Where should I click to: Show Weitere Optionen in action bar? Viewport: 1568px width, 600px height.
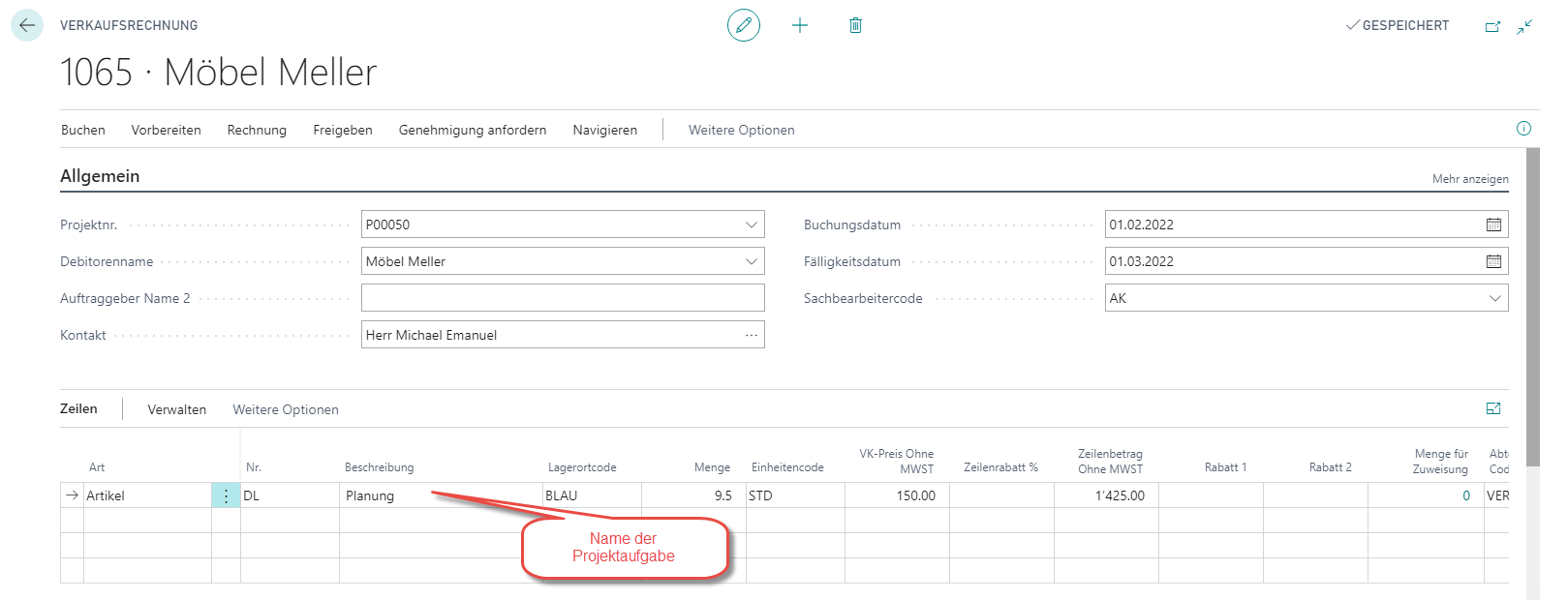point(742,130)
